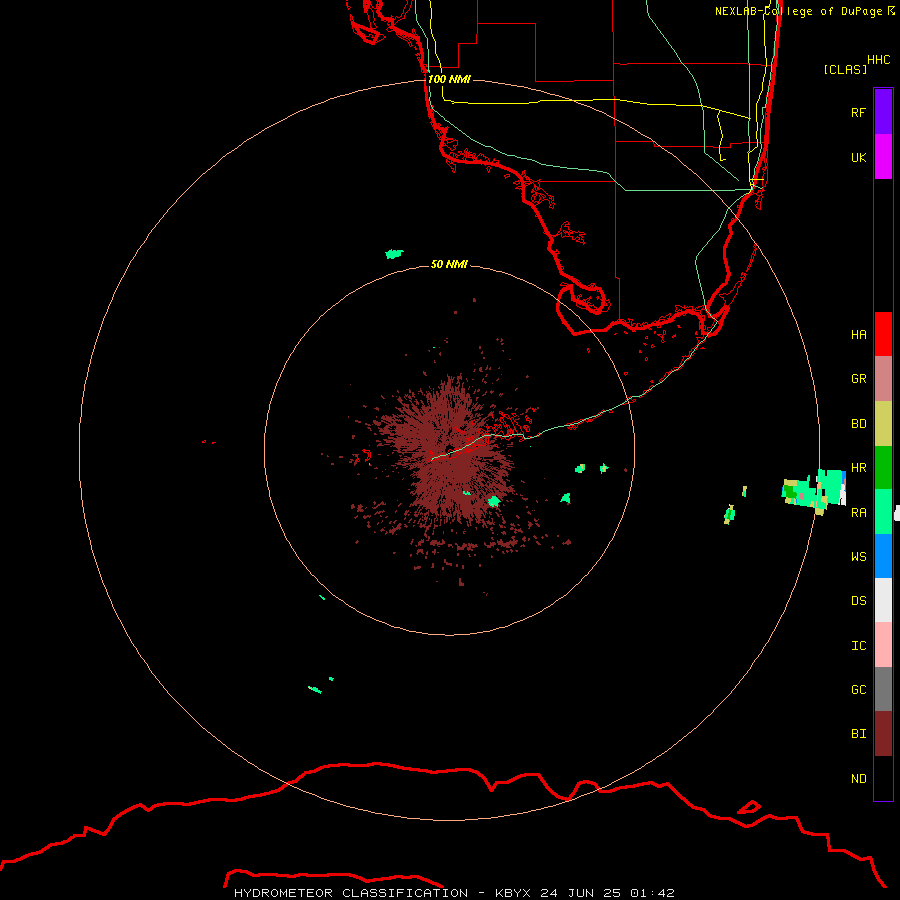Click the large biological clutter echo at radar center
This screenshot has height=900, width=900.
(x=451, y=451)
